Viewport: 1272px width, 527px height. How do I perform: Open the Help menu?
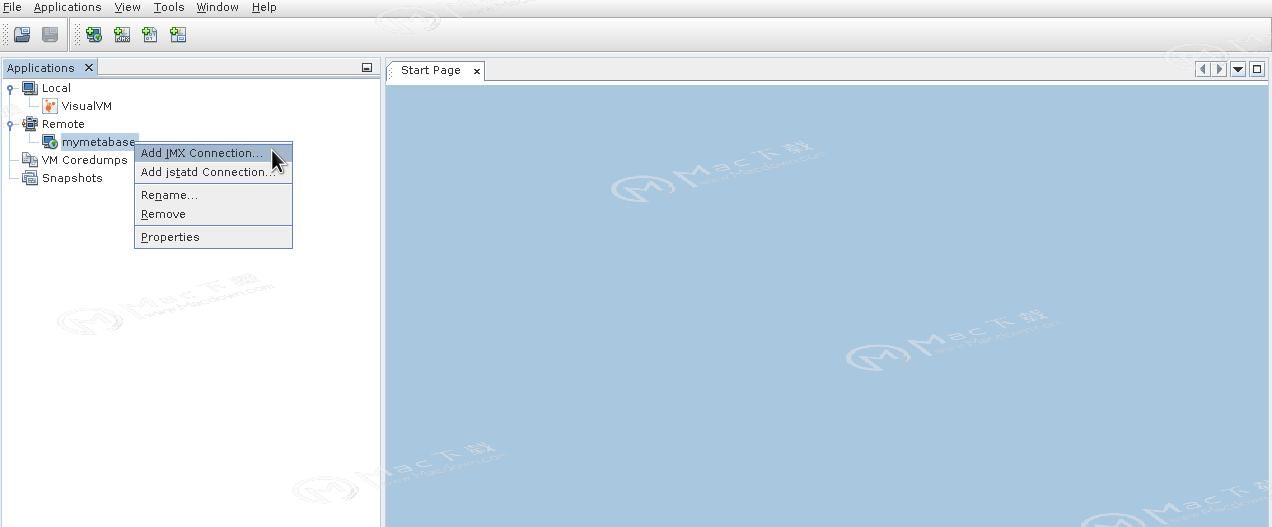tap(264, 7)
